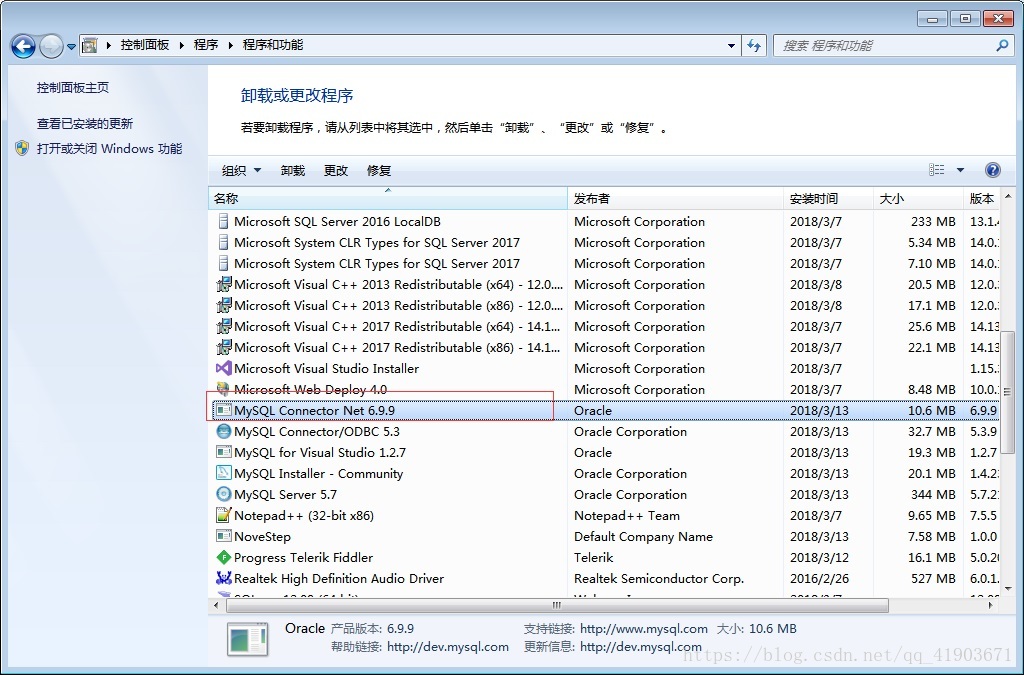Click the 344 MB size cell

tap(933, 494)
